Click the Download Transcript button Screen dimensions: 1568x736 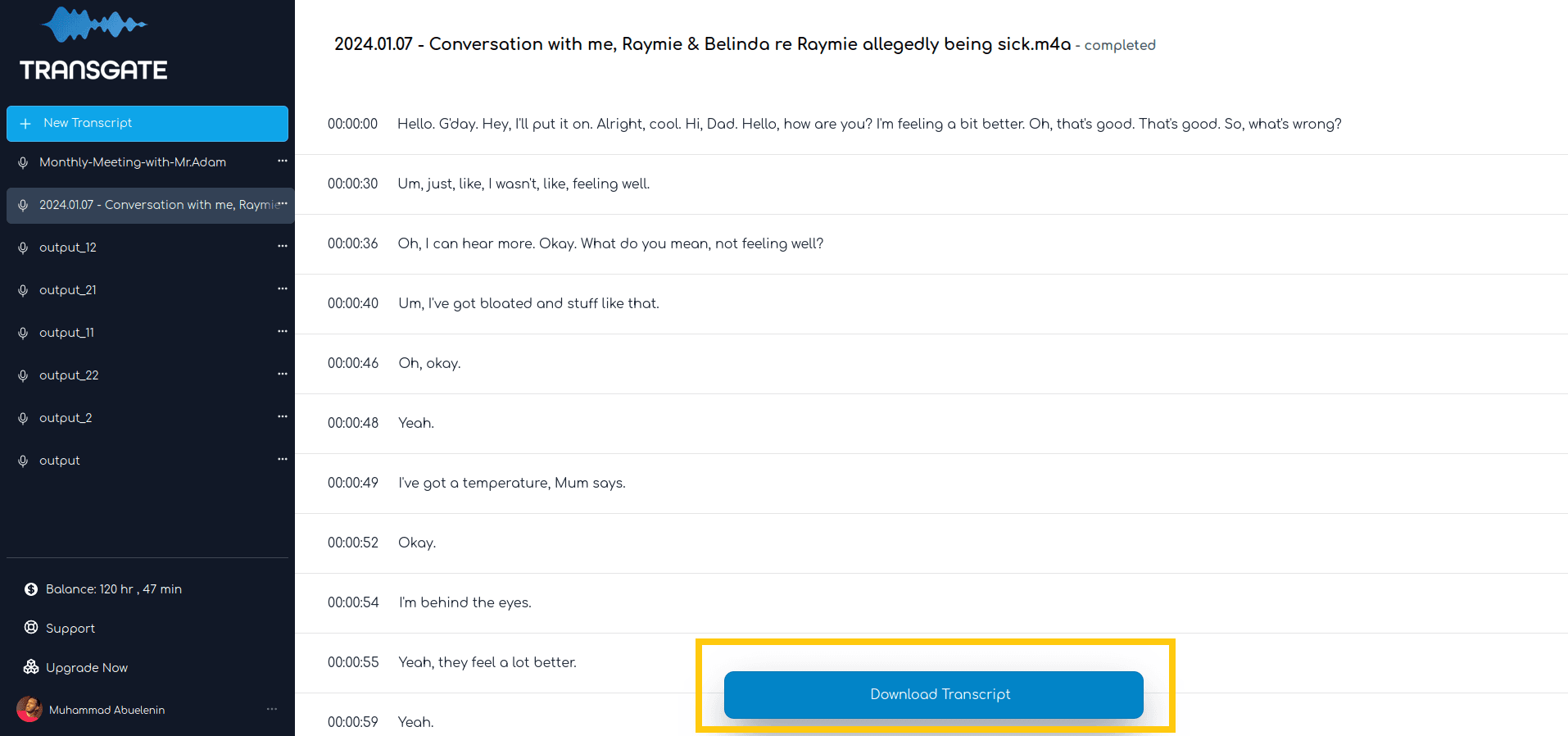[x=934, y=695]
